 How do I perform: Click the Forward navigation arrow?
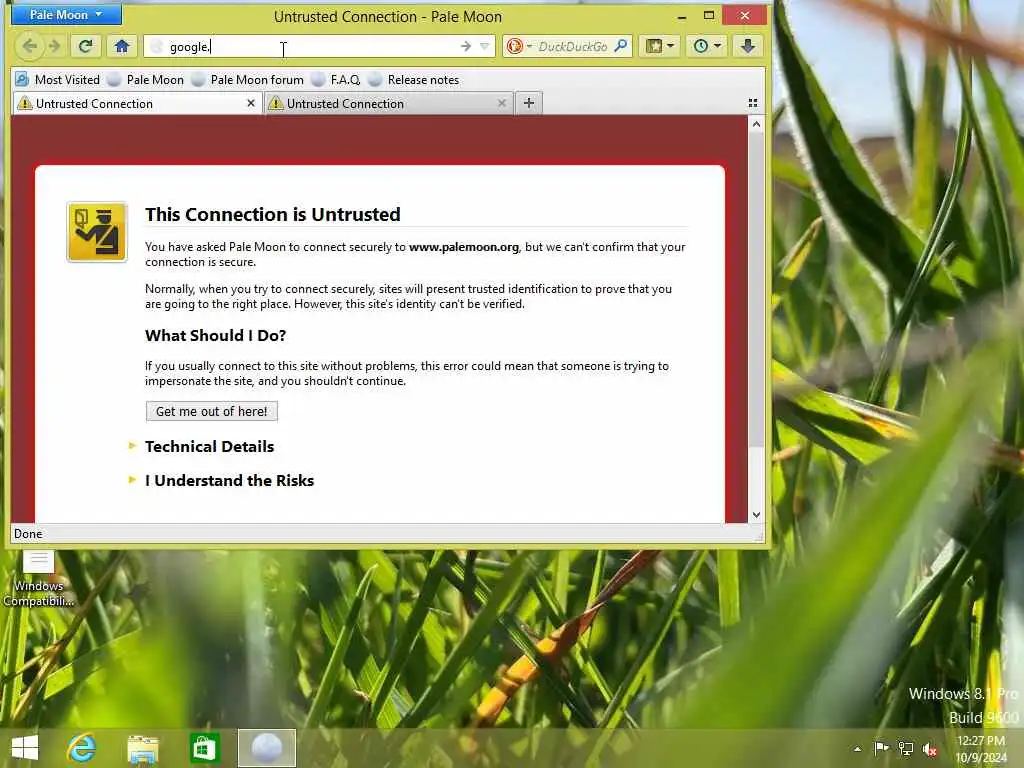55,46
